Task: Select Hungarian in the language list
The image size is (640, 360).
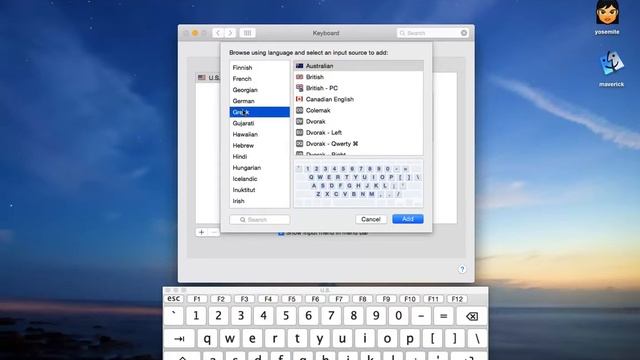Action: pos(259,167)
